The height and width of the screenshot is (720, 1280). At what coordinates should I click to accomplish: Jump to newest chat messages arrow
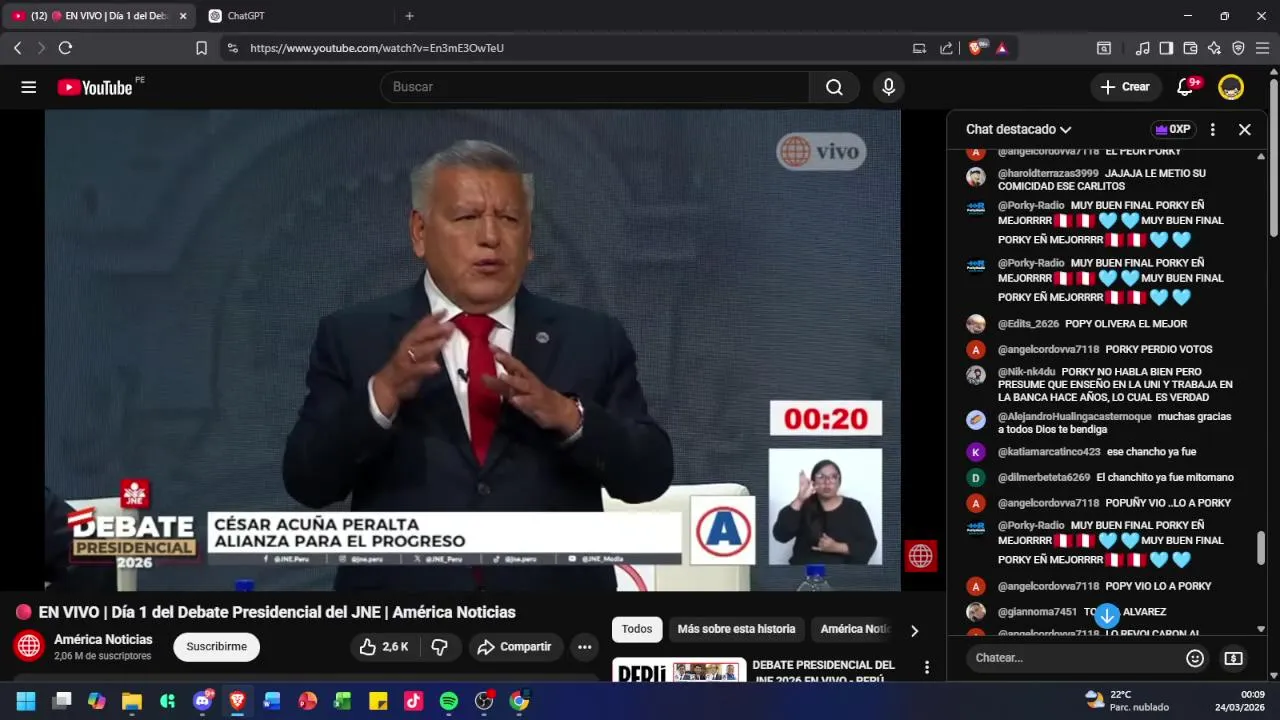pyautogui.click(x=1107, y=616)
